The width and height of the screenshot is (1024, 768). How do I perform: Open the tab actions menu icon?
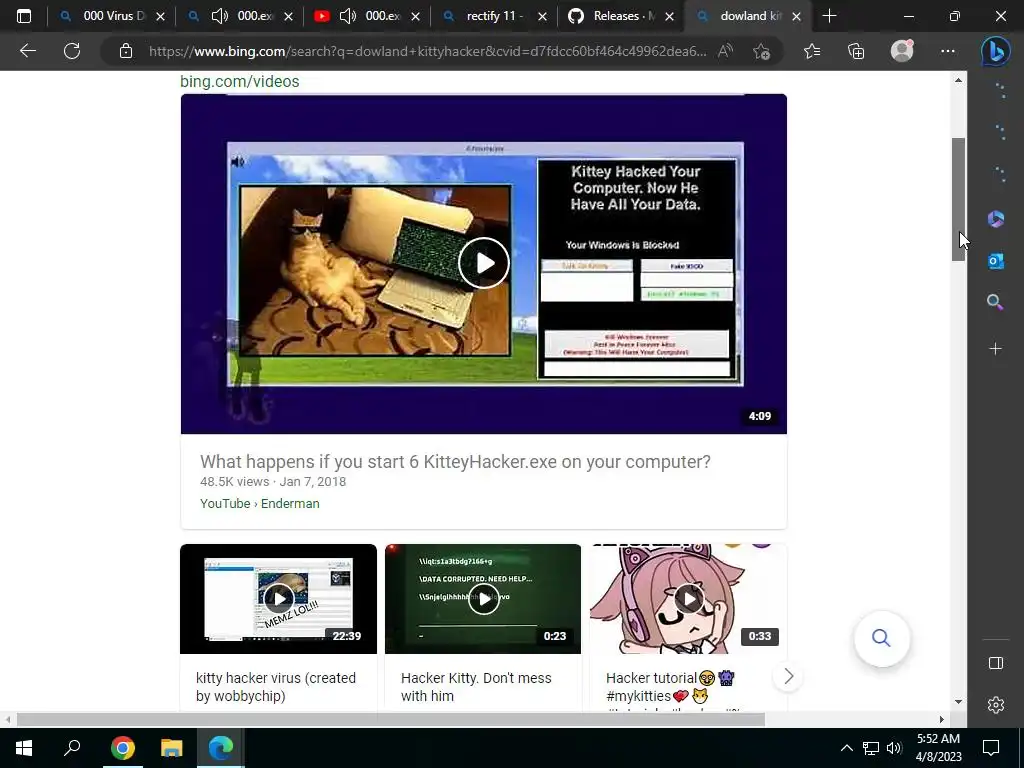pos(24,16)
